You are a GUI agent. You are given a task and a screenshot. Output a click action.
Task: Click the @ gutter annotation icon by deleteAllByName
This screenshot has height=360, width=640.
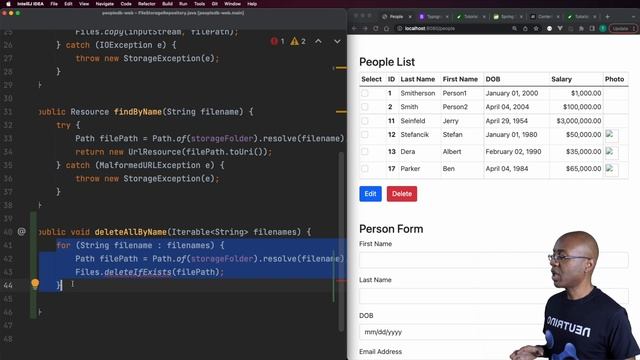(x=22, y=231)
